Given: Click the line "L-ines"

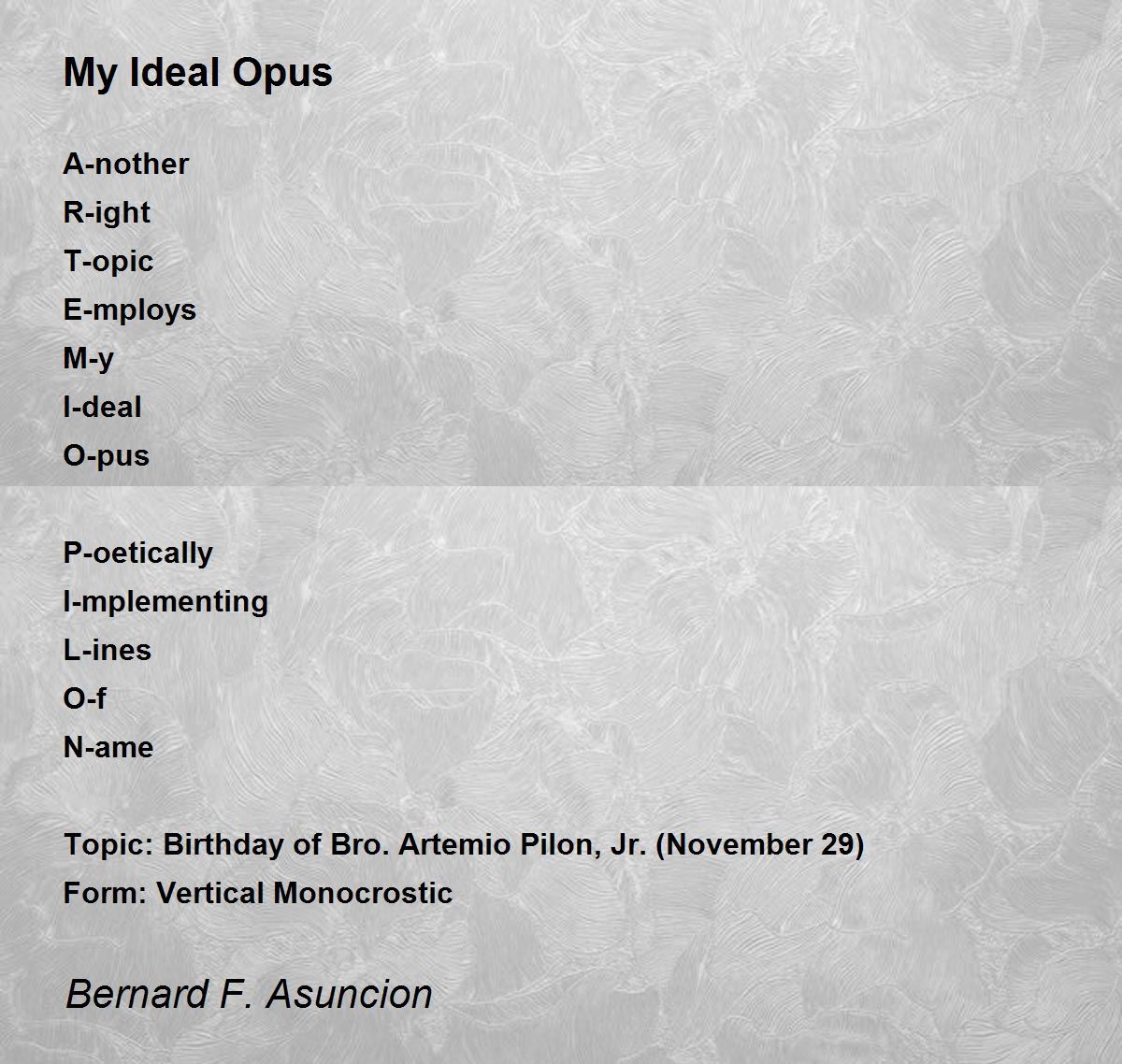Looking at the screenshot, I should [107, 650].
